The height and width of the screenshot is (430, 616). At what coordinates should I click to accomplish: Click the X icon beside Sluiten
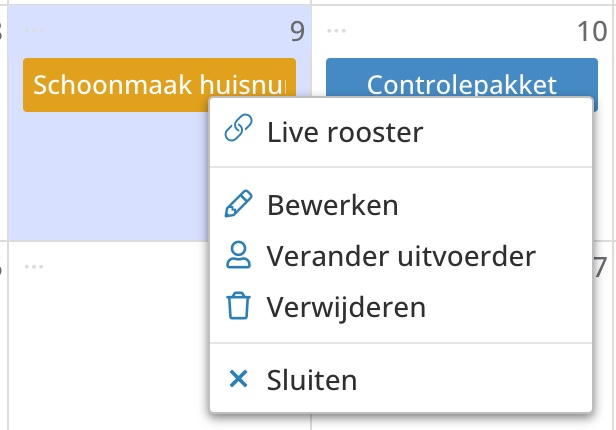(238, 380)
